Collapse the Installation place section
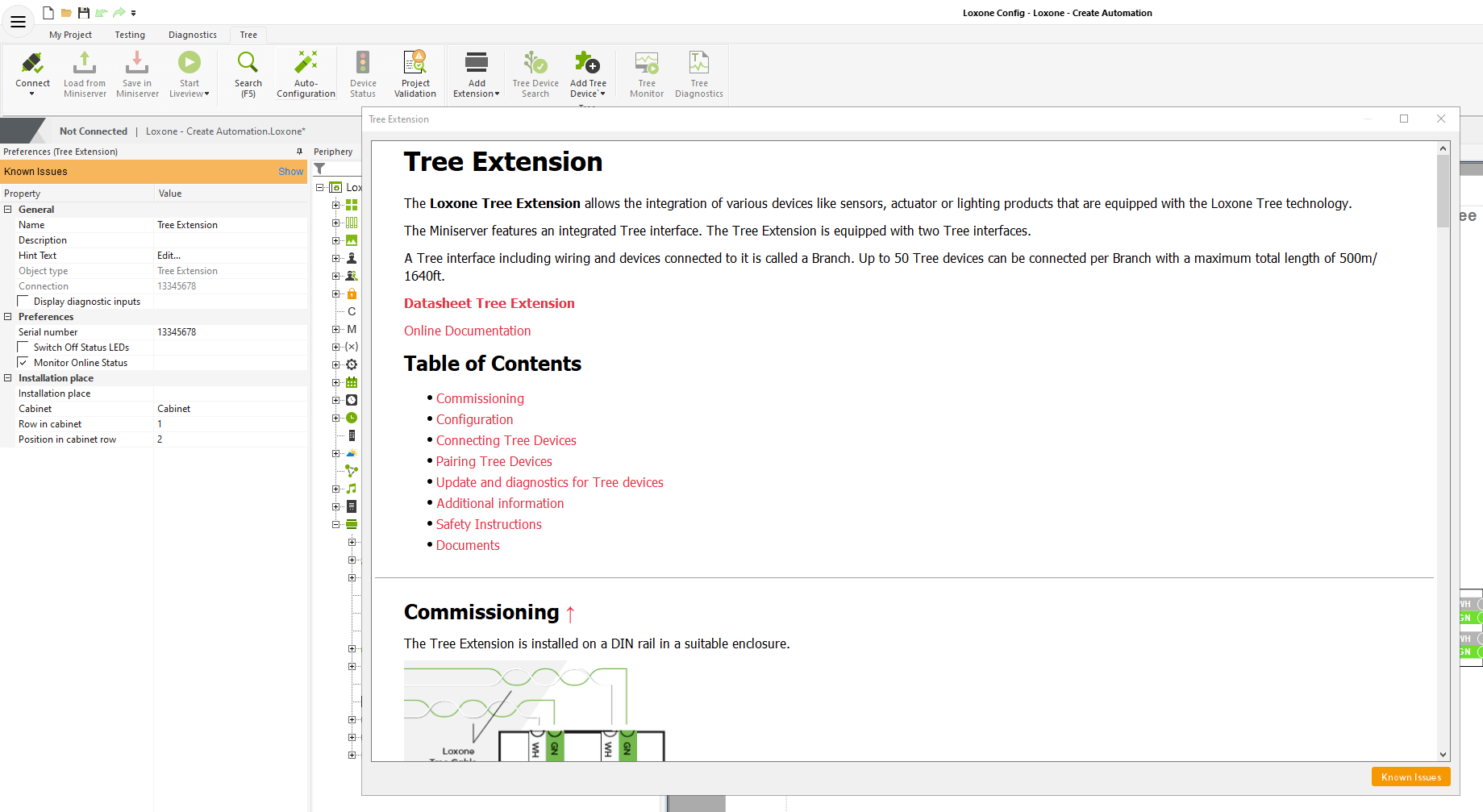1483x812 pixels. point(8,378)
